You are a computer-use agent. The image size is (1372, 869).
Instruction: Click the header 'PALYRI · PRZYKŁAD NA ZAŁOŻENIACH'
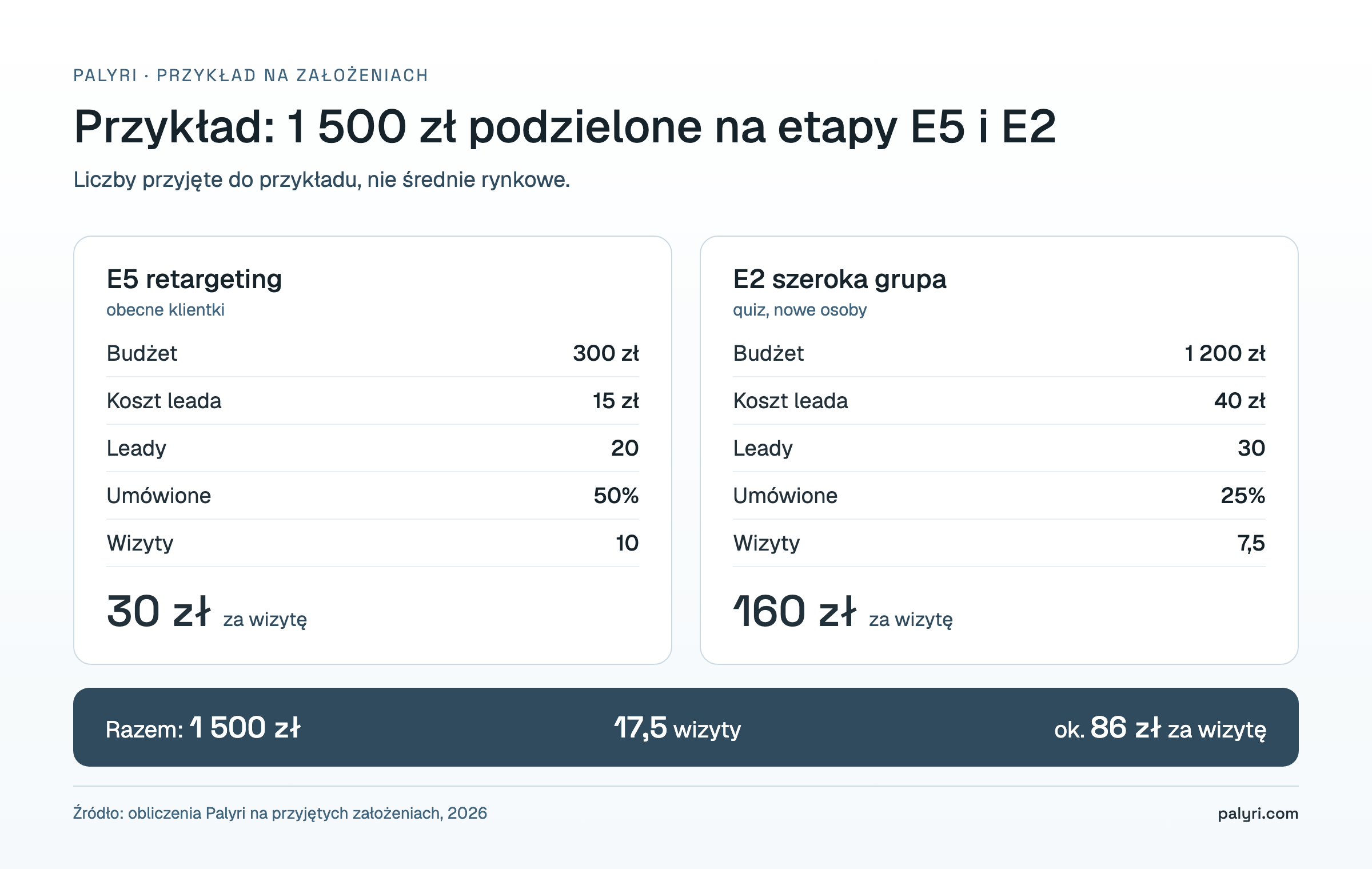[250, 75]
